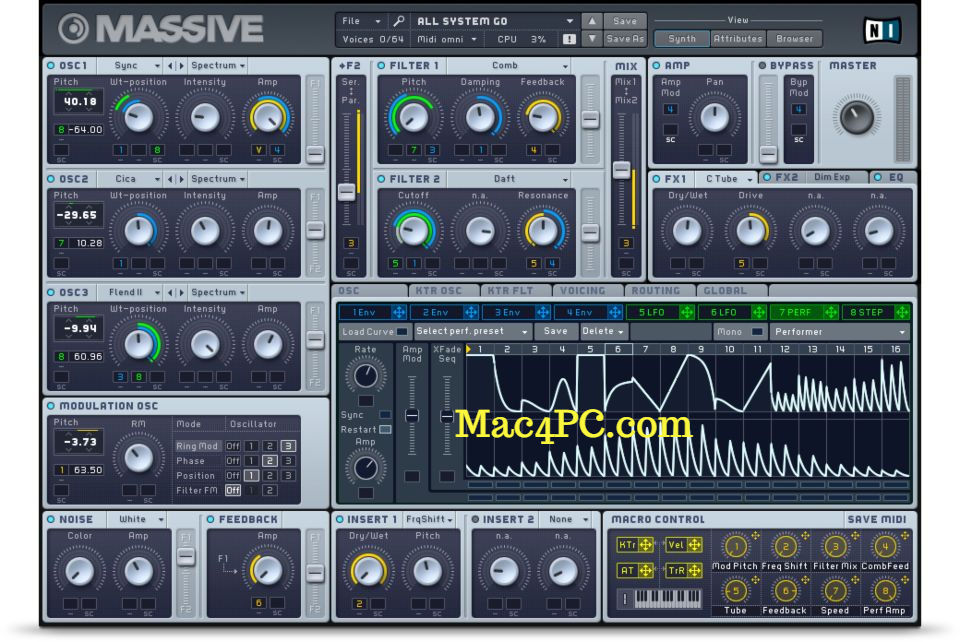Image resolution: width=960 pixels, height=642 pixels.
Task: Switch to the ROUTING tab
Action: (659, 291)
